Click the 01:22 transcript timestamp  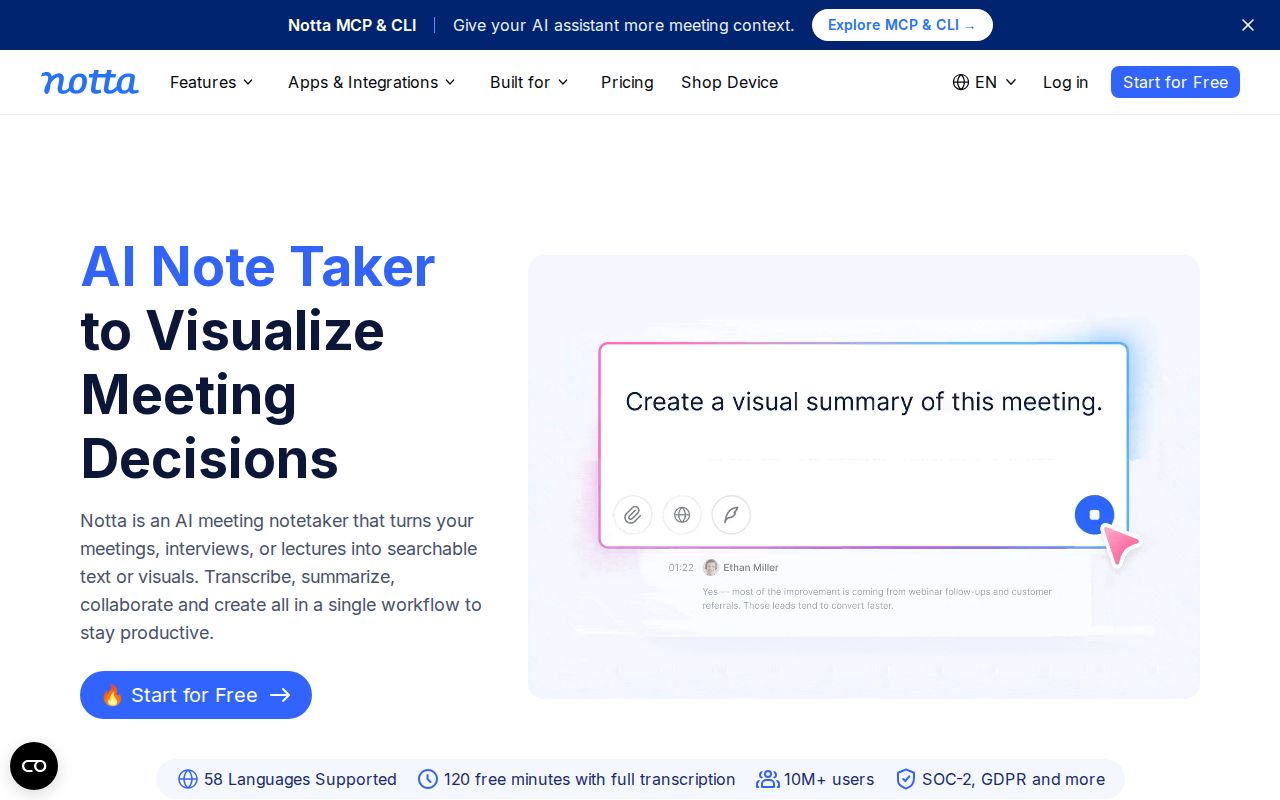pyautogui.click(x=681, y=567)
